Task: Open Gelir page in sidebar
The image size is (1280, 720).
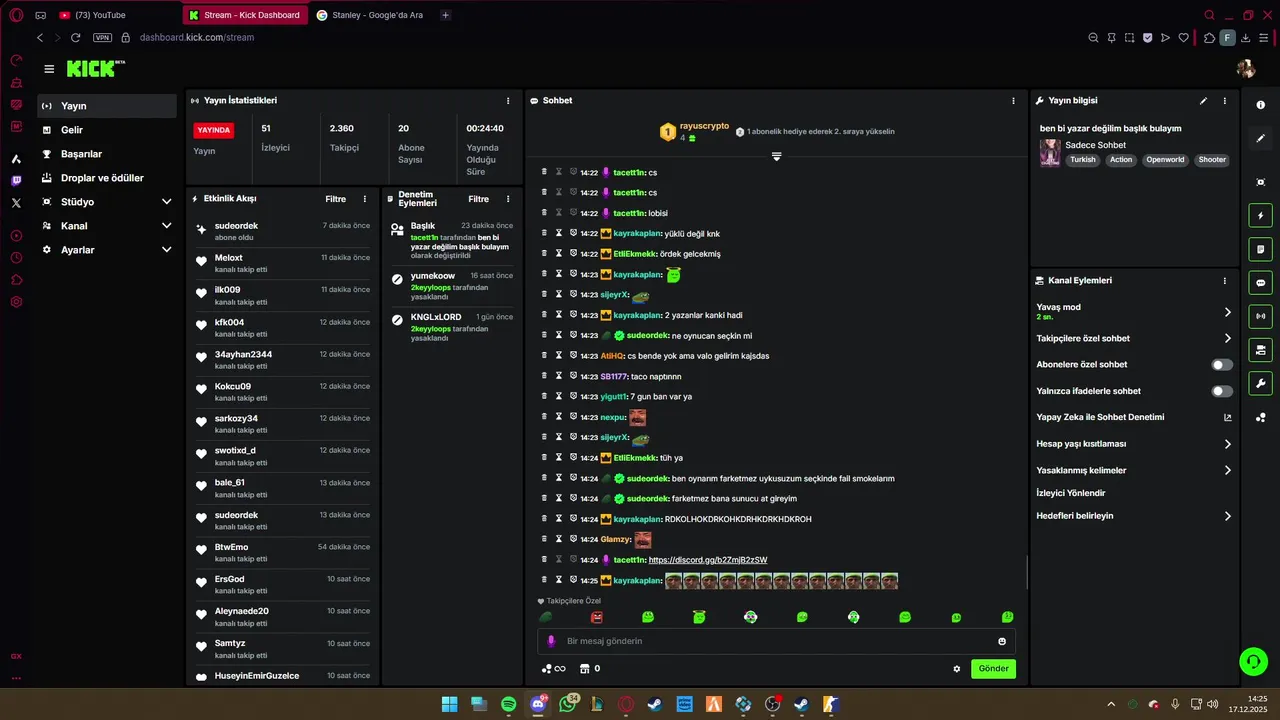Action: (x=107, y=130)
